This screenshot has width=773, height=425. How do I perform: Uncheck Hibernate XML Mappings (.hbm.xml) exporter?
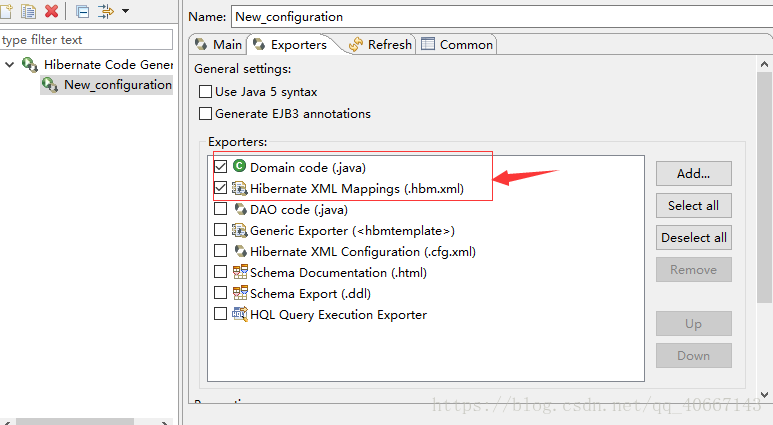pyautogui.click(x=220, y=188)
